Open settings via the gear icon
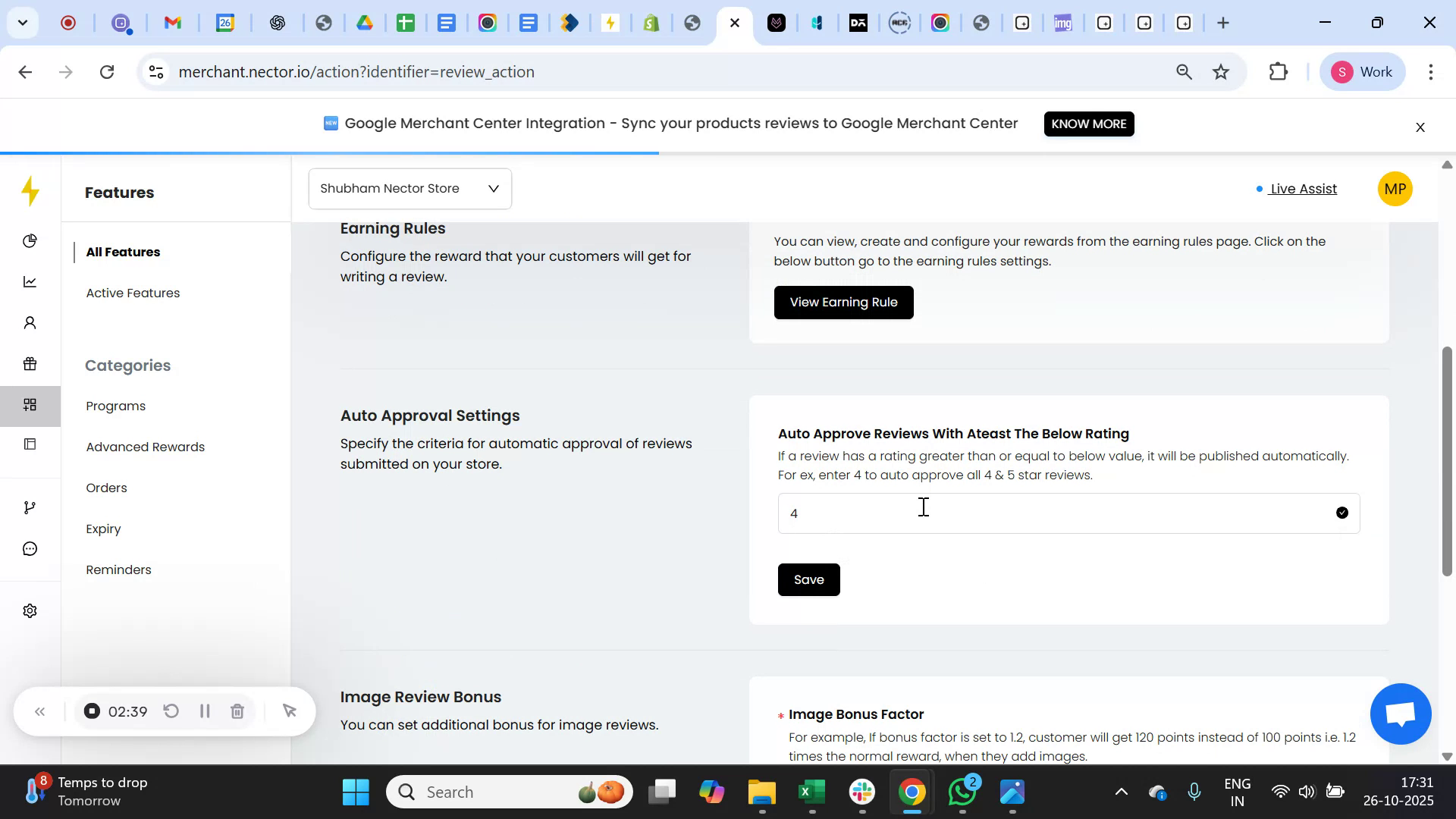 [x=30, y=610]
